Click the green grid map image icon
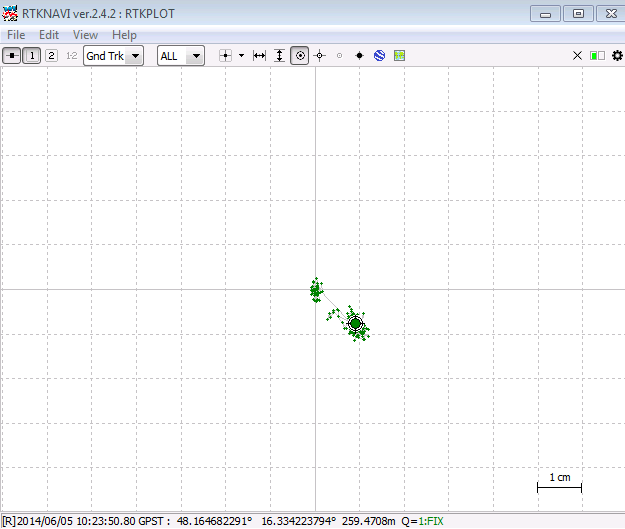The height and width of the screenshot is (529, 625). tap(399, 56)
